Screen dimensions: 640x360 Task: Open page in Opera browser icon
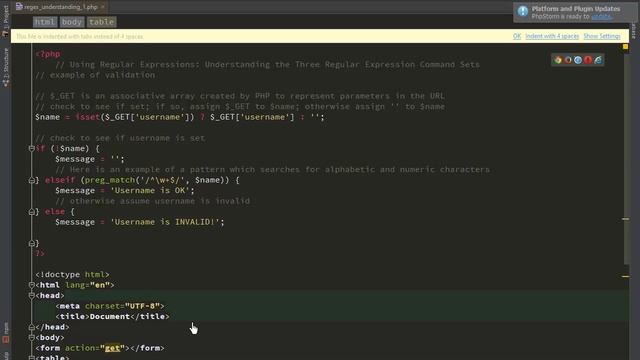coord(588,60)
